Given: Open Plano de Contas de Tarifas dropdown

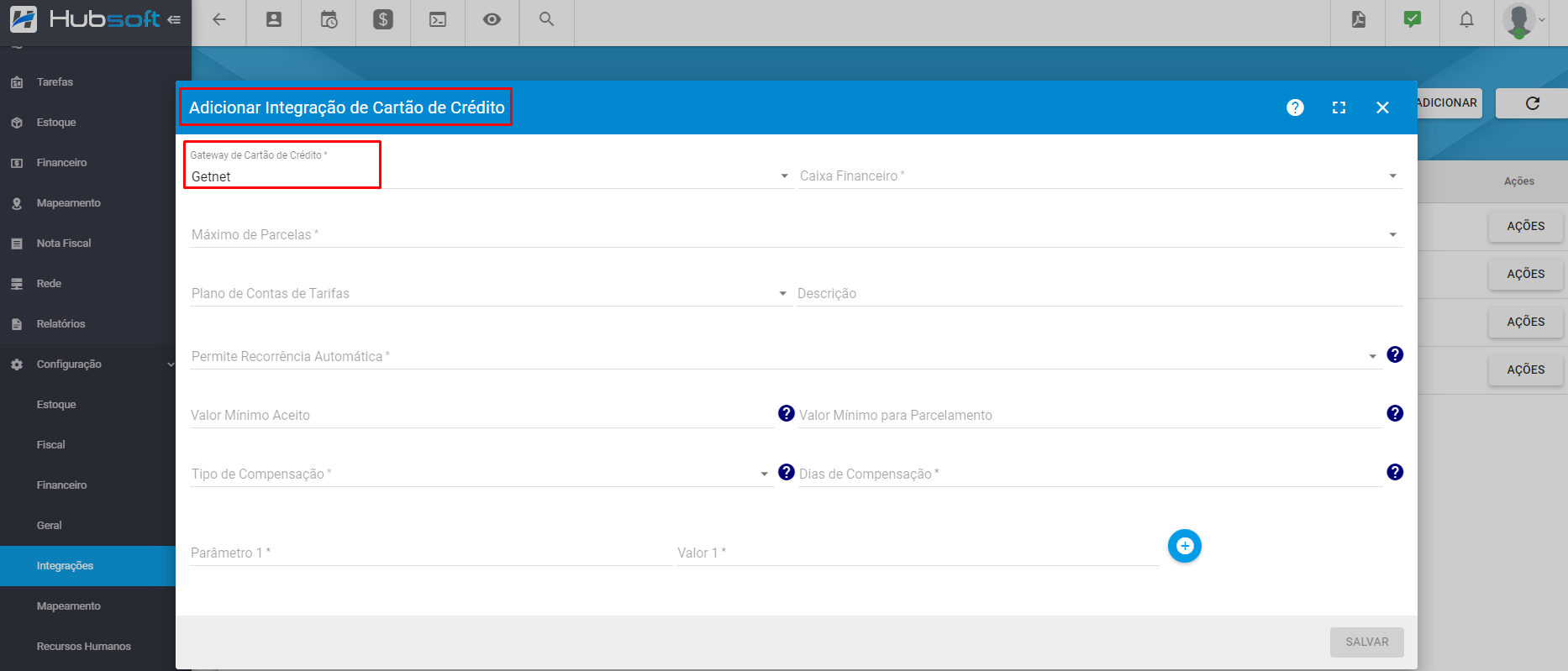Looking at the screenshot, I should 491,293.
